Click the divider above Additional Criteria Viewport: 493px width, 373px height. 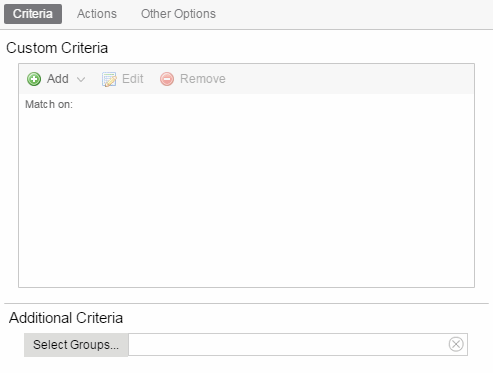pyautogui.click(x=246, y=303)
